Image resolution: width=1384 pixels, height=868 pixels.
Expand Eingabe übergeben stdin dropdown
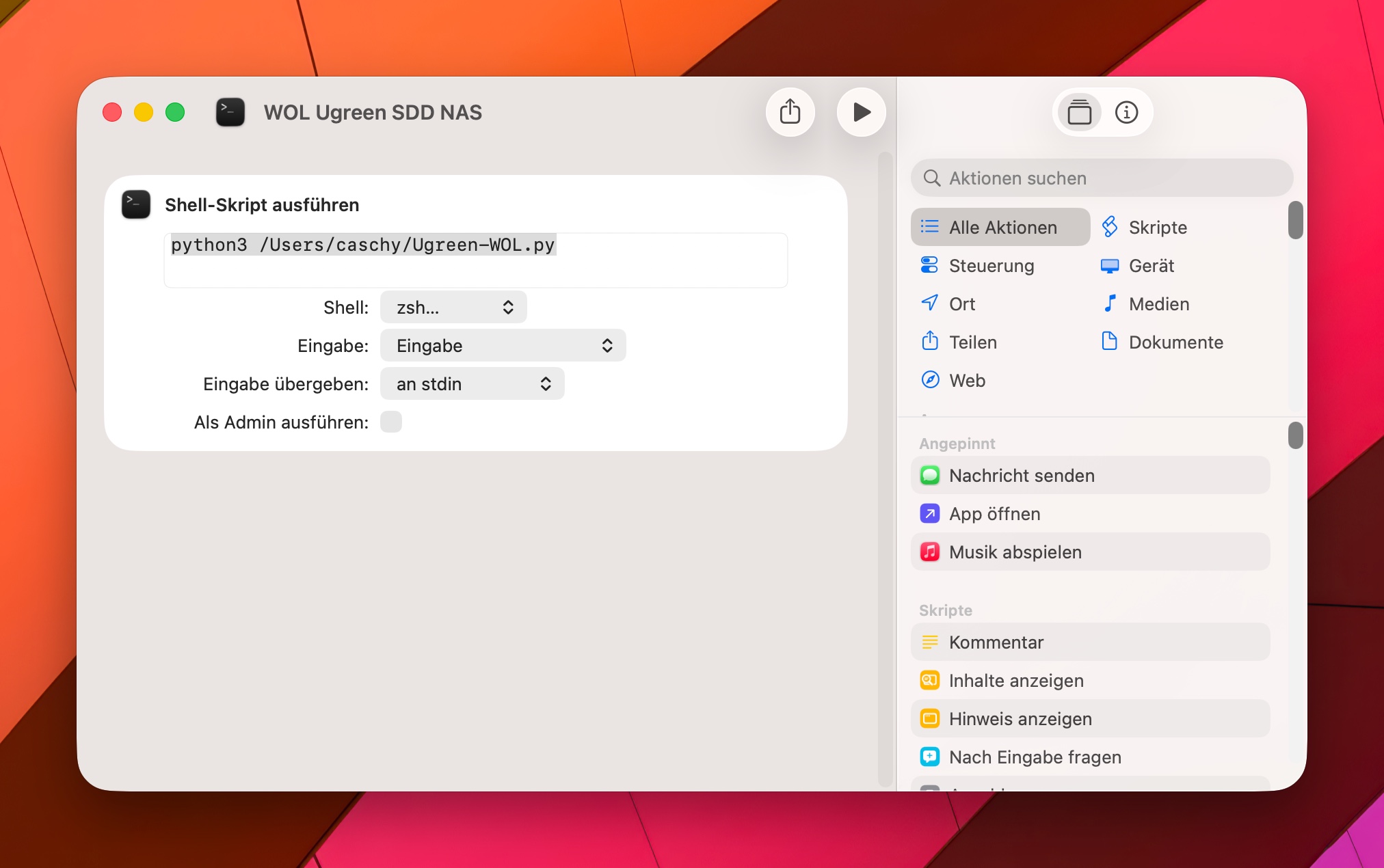click(472, 383)
